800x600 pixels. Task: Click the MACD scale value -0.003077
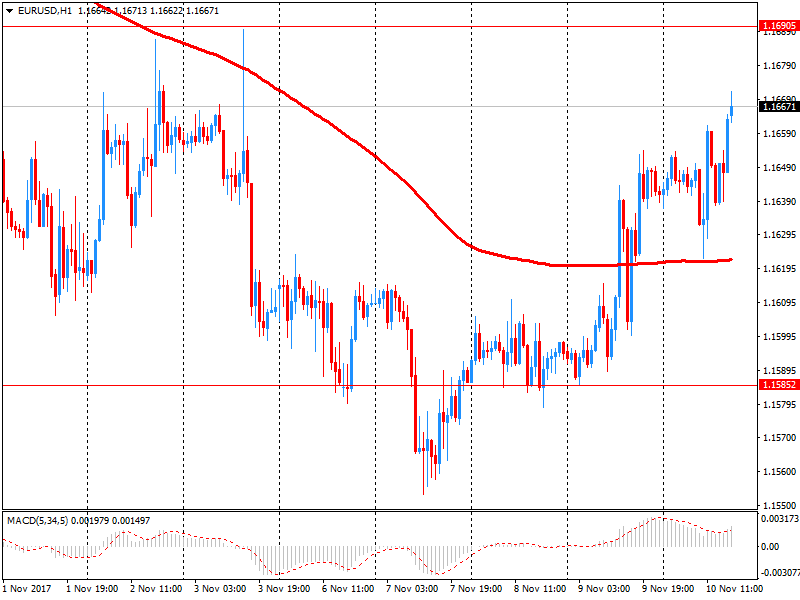coord(780,573)
